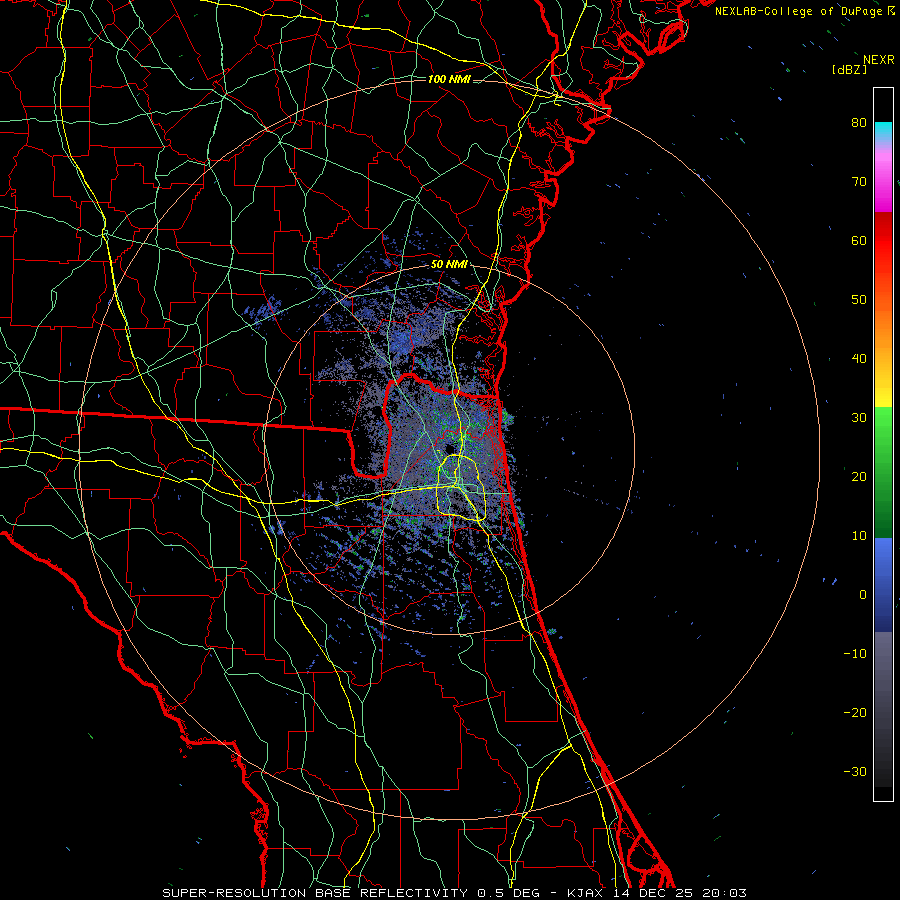Click the blue band of the color scale

883,584
